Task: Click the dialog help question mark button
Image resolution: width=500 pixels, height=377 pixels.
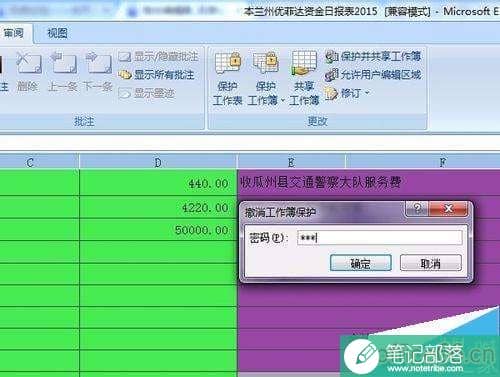Action: click(x=417, y=209)
